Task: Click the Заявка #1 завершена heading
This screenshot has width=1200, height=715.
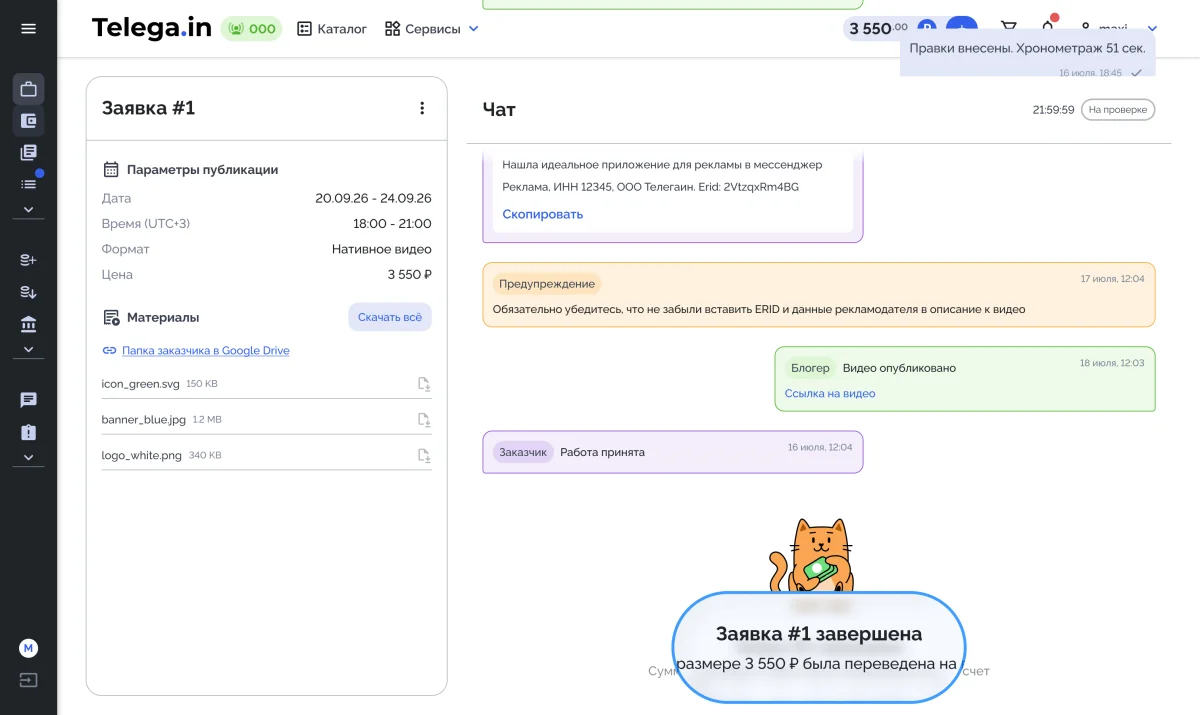Action: (x=819, y=634)
